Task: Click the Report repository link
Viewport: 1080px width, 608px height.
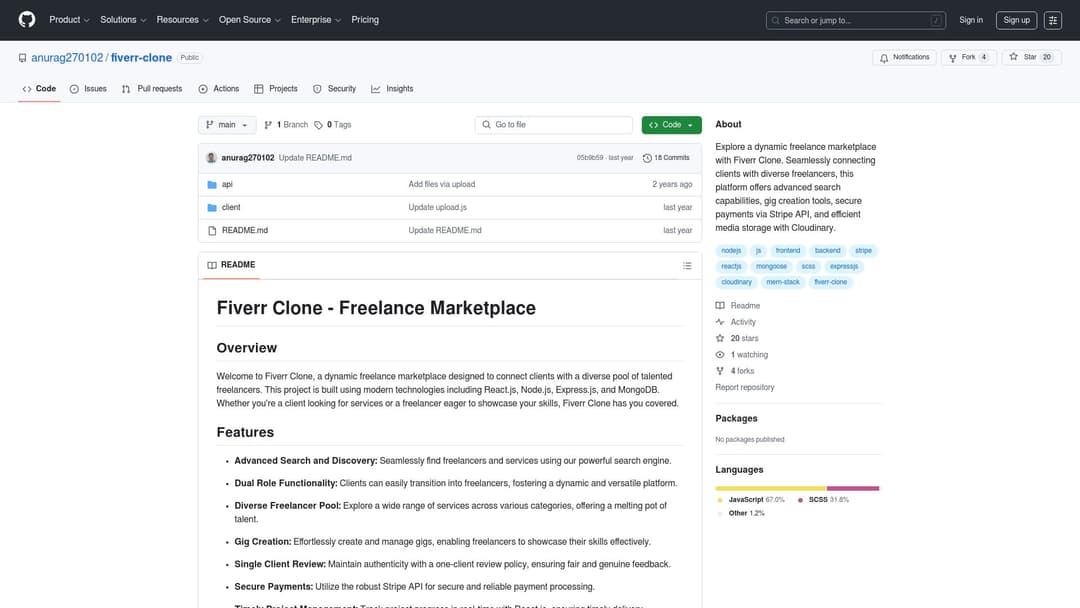Action: tap(745, 388)
